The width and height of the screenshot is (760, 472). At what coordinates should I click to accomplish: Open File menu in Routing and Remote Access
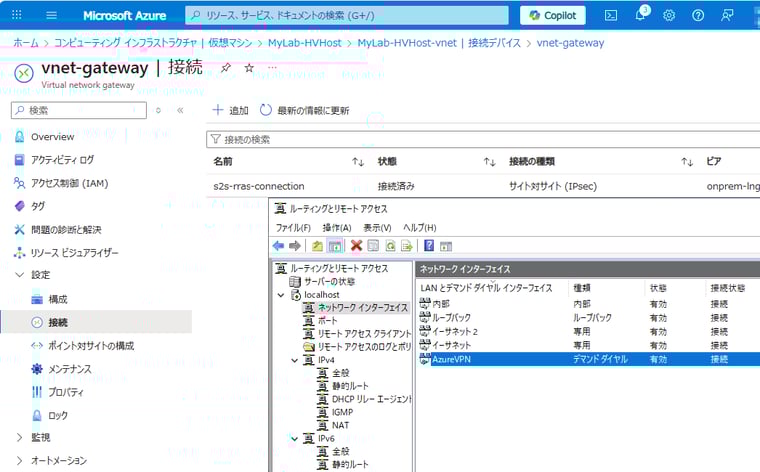(x=293, y=227)
